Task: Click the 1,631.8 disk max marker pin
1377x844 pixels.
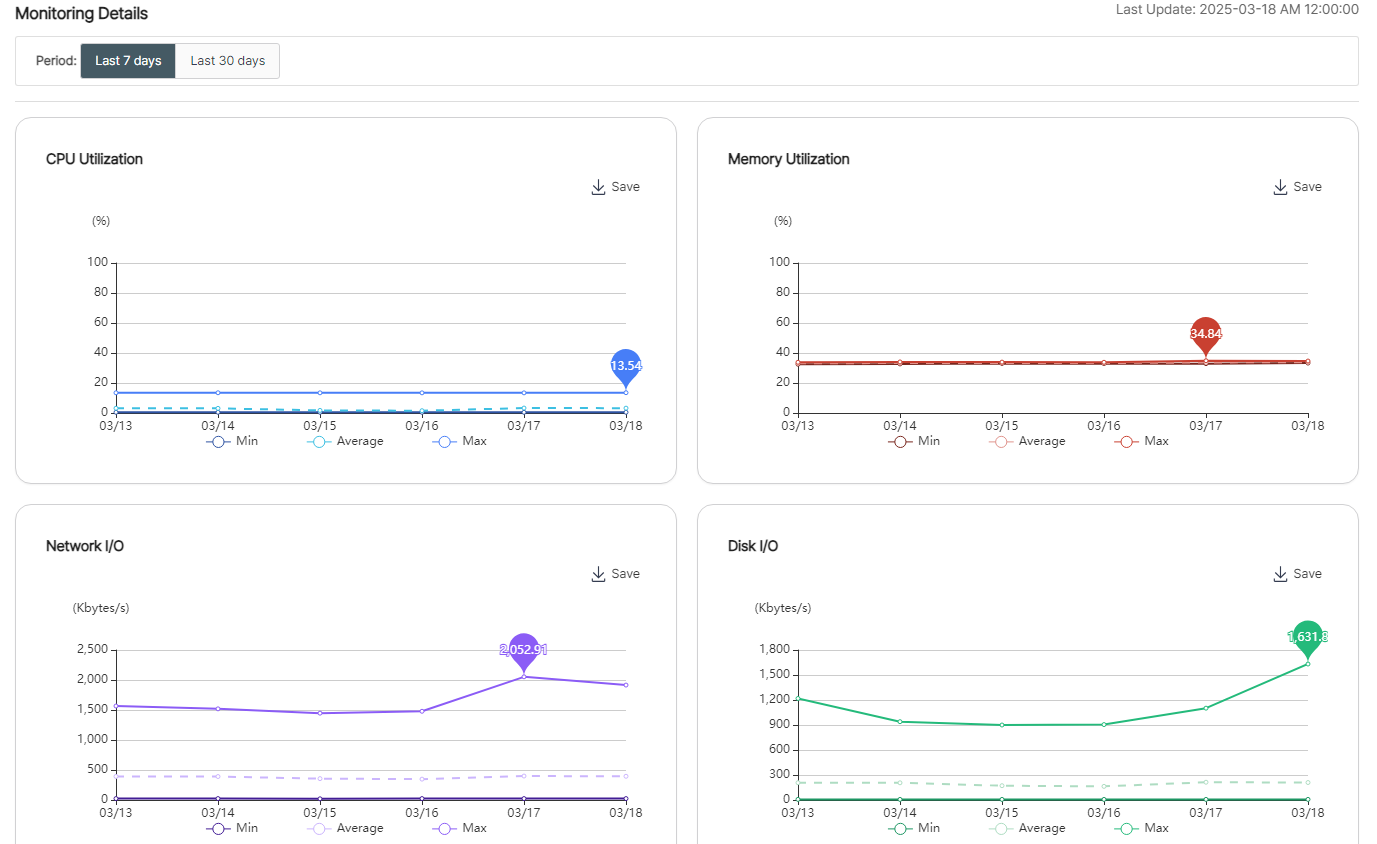Action: tap(1307, 639)
